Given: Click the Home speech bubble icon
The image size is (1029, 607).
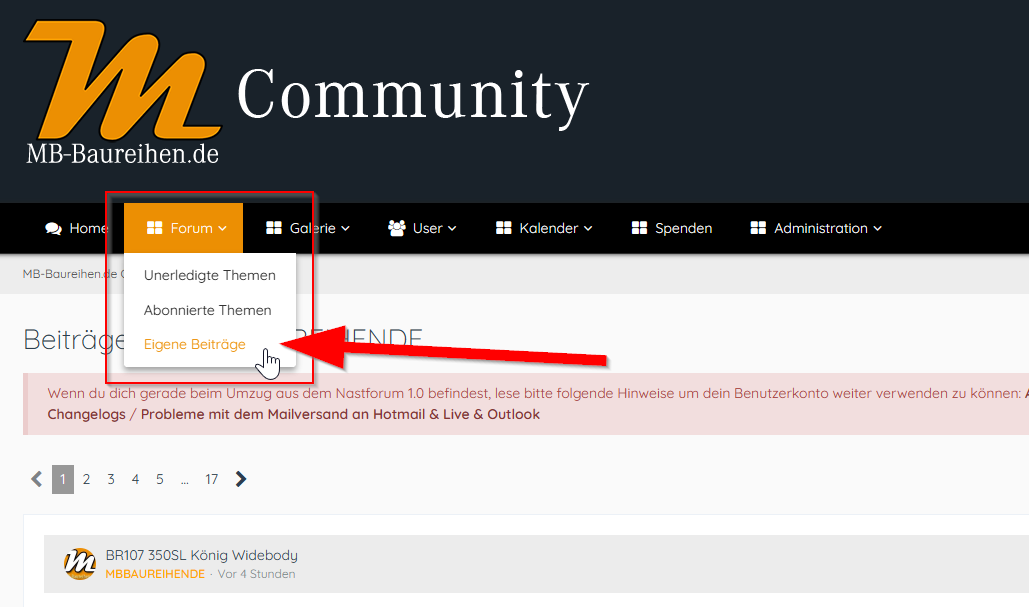Looking at the screenshot, I should point(53,228).
